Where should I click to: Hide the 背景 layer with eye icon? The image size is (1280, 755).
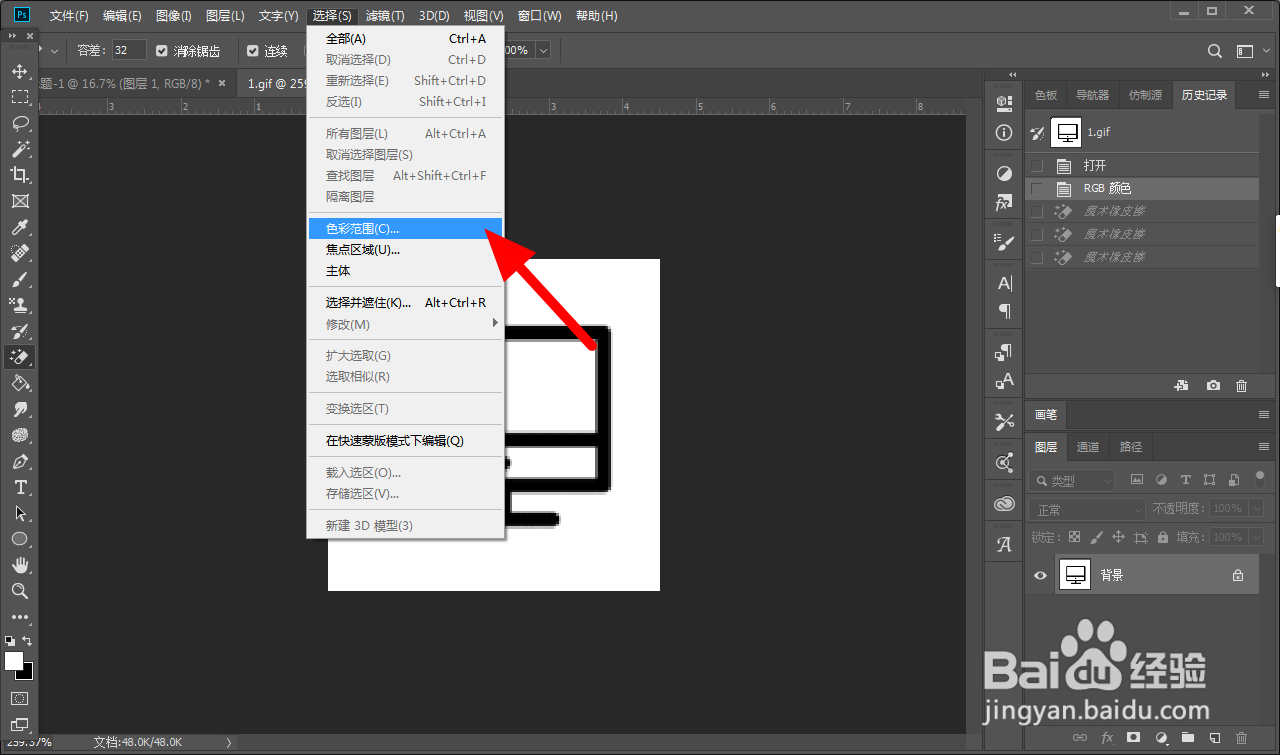tap(1040, 575)
